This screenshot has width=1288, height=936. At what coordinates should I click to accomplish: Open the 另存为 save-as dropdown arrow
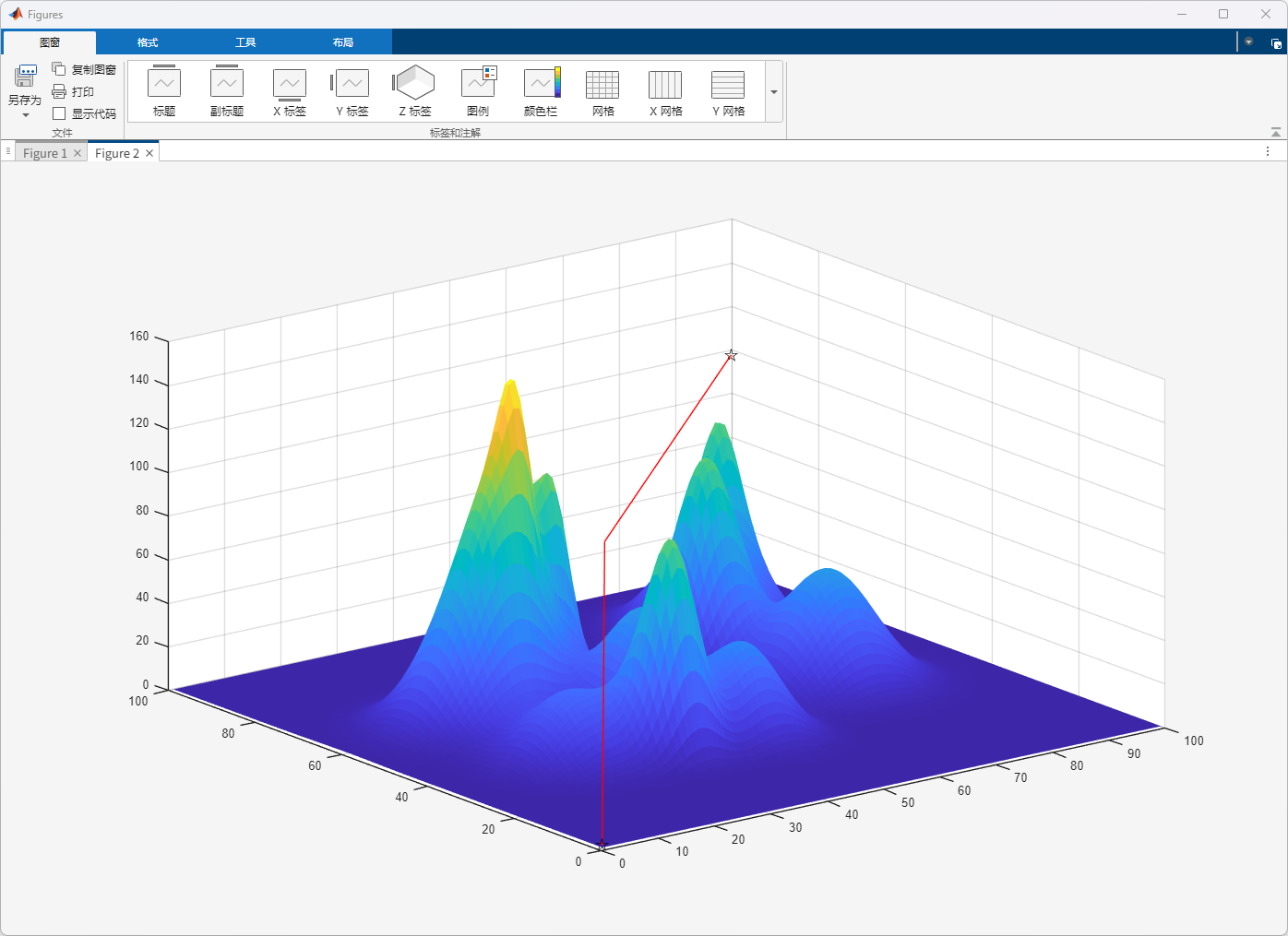[25, 115]
